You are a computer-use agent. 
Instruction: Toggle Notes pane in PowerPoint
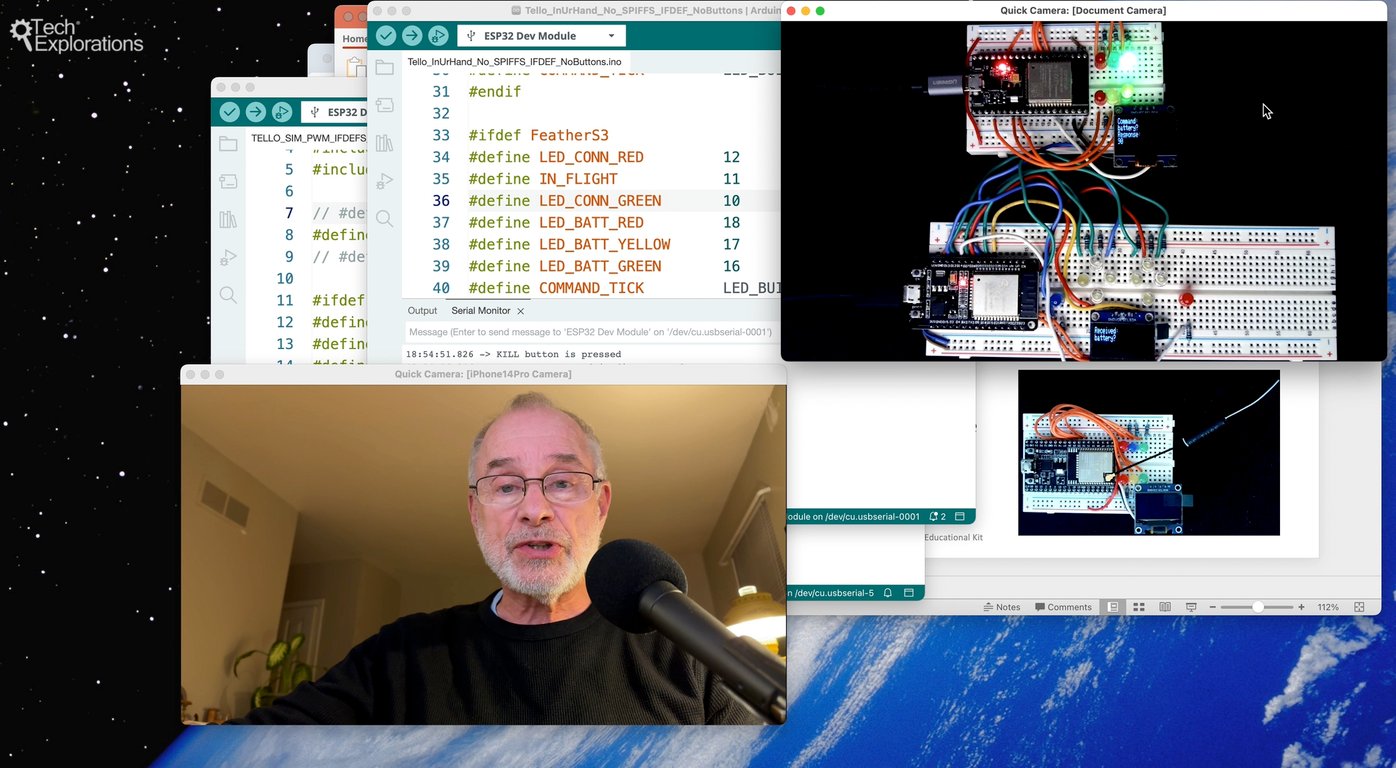tap(1002, 607)
